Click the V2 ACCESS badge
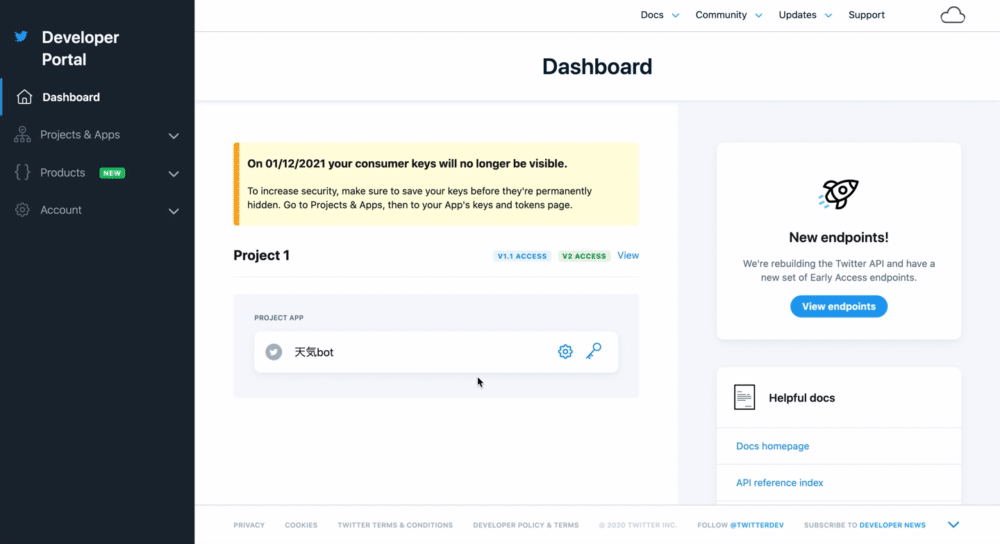This screenshot has height=544, width=1000. (584, 256)
